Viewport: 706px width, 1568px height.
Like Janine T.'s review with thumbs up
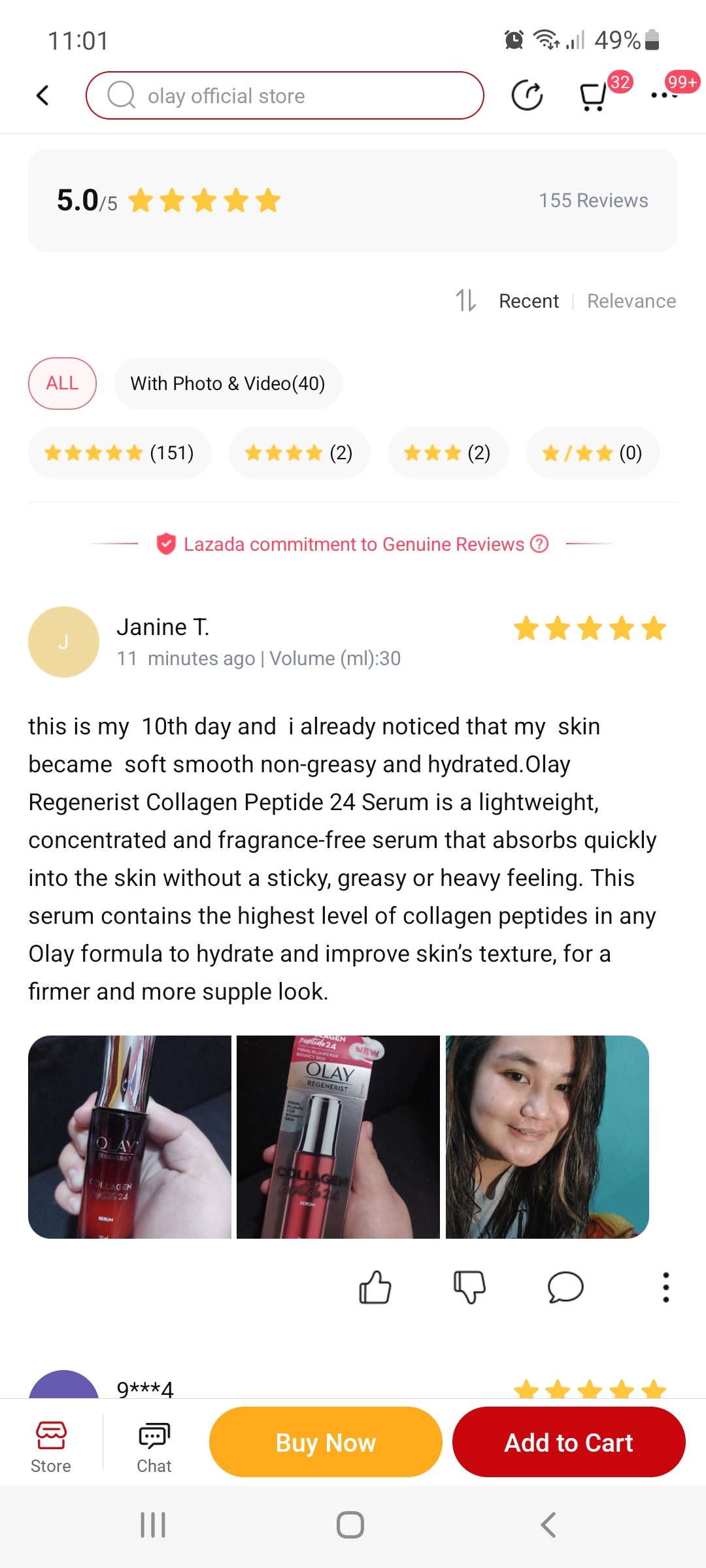[375, 1287]
